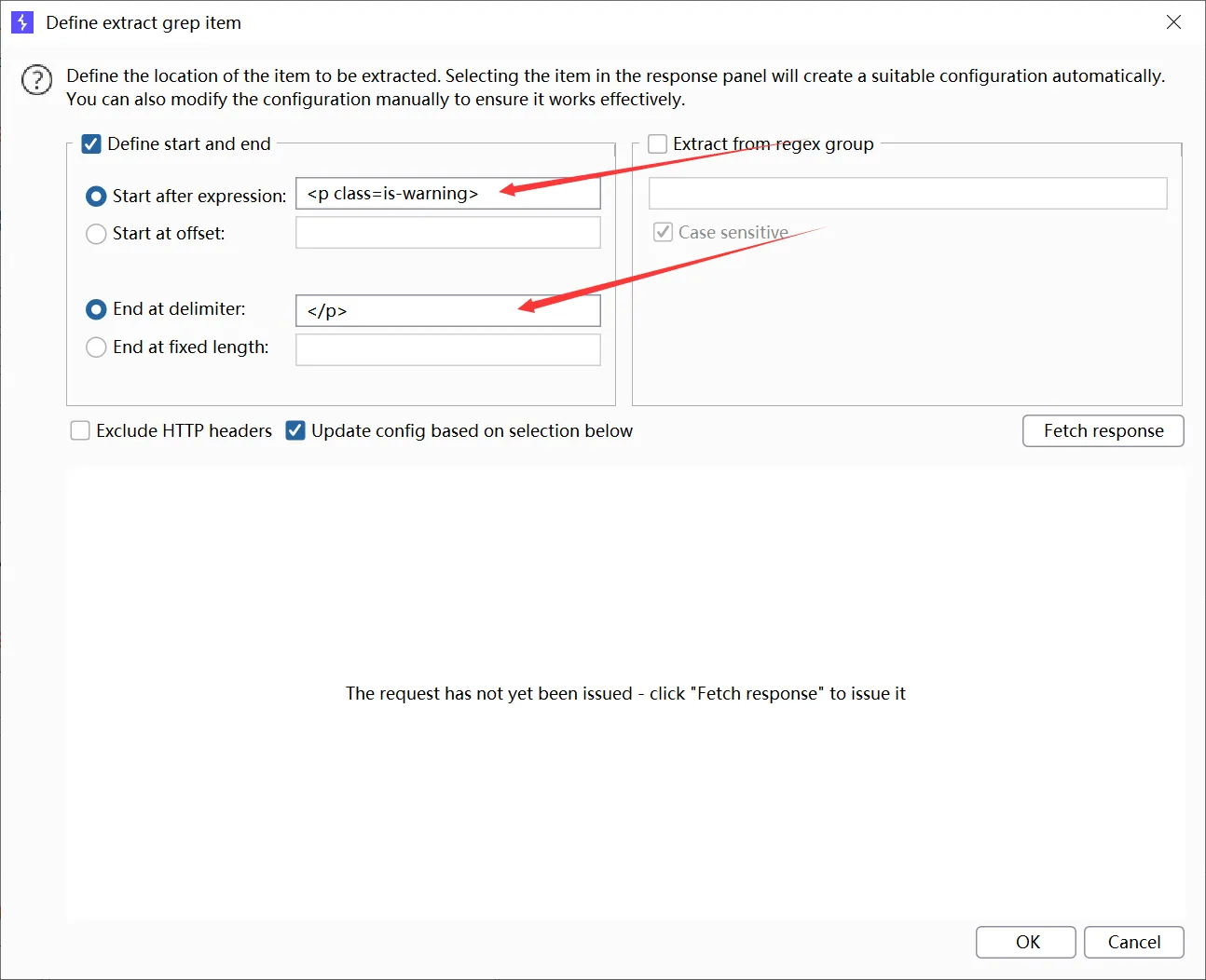Click the regex group expression input field
Image resolution: width=1206 pixels, height=980 pixels.
pyautogui.click(x=908, y=194)
